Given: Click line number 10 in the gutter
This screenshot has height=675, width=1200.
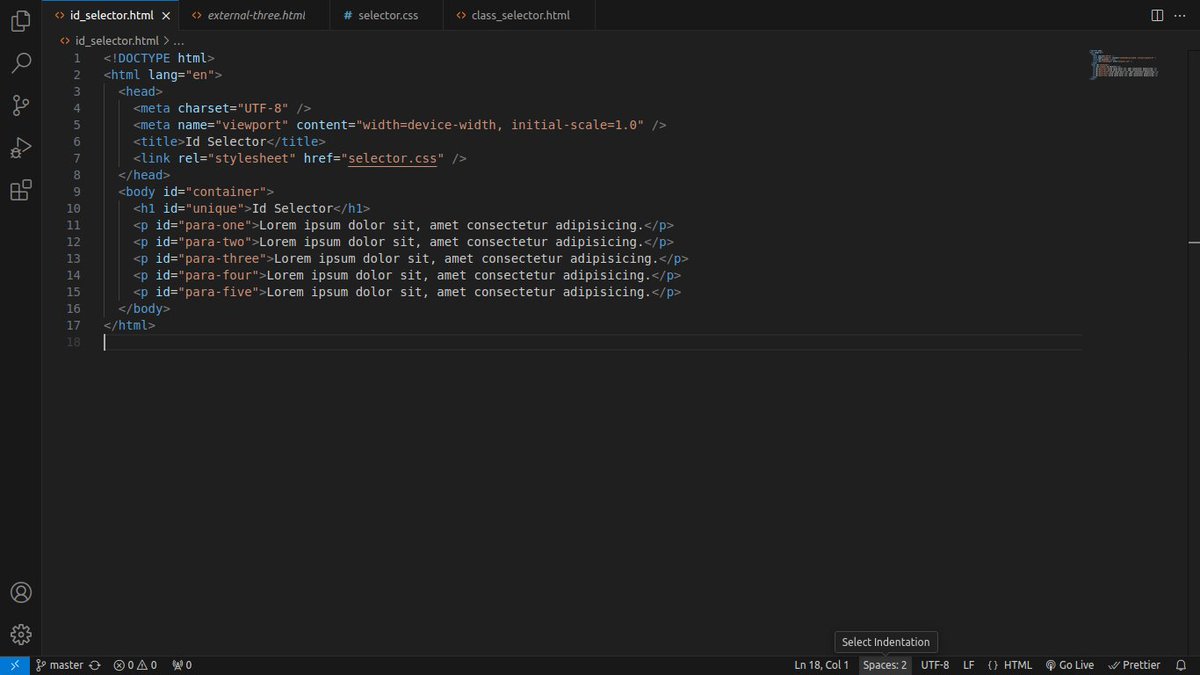Looking at the screenshot, I should pyautogui.click(x=73, y=208).
